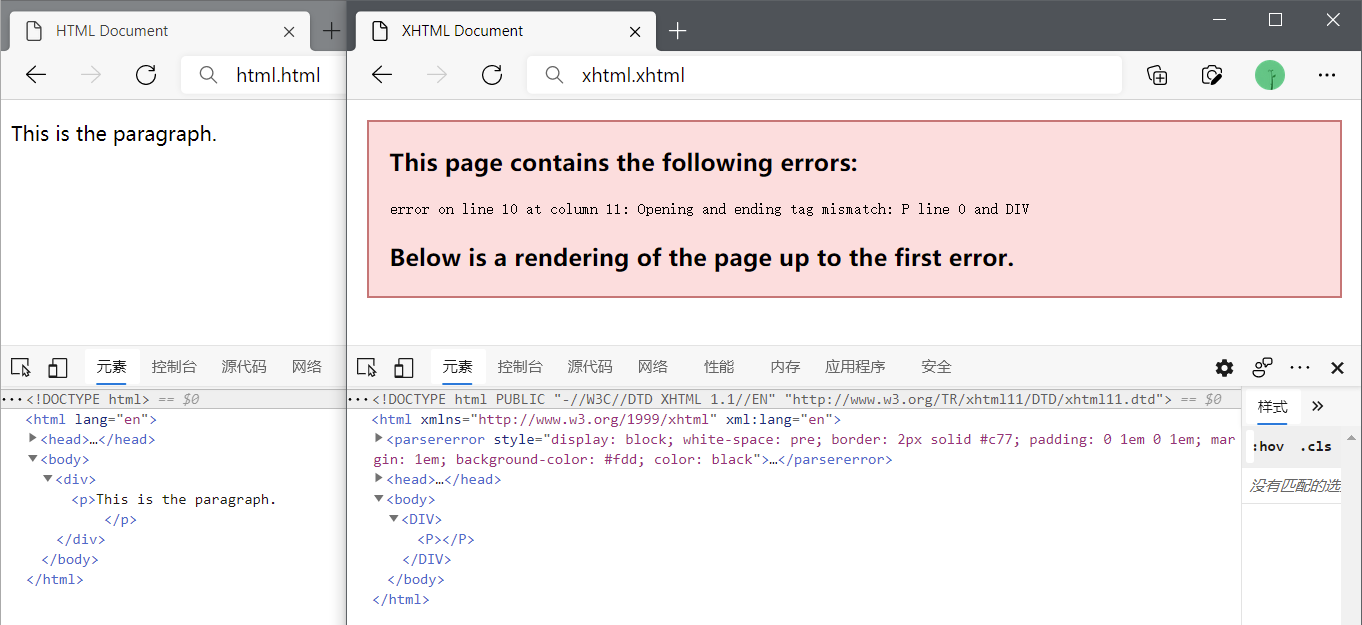Viewport: 1362px width, 625px height.
Task: Click the back arrow on the XHTML window
Action: click(x=381, y=74)
